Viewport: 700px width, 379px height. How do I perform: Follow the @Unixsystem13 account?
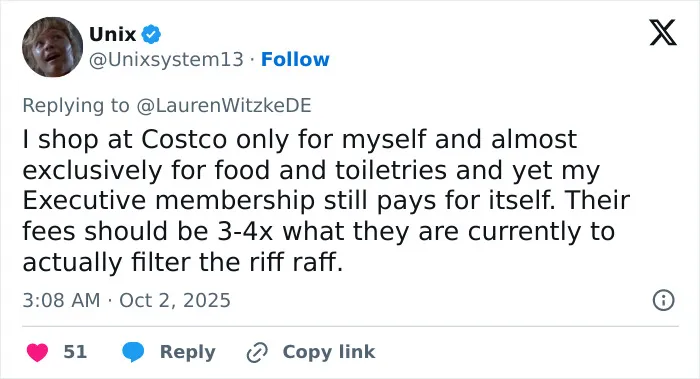pyautogui.click(x=295, y=59)
